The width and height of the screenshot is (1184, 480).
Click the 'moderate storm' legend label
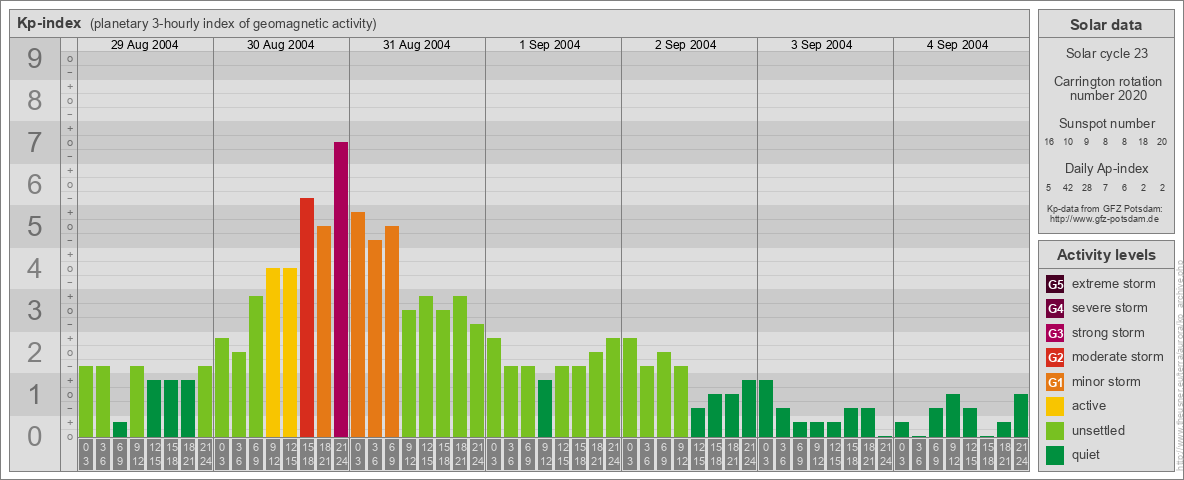(x=1118, y=356)
